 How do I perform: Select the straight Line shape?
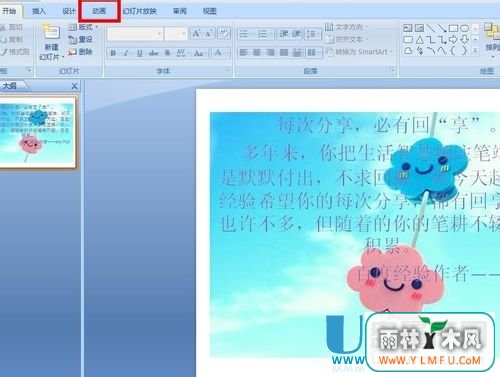tap(430, 28)
